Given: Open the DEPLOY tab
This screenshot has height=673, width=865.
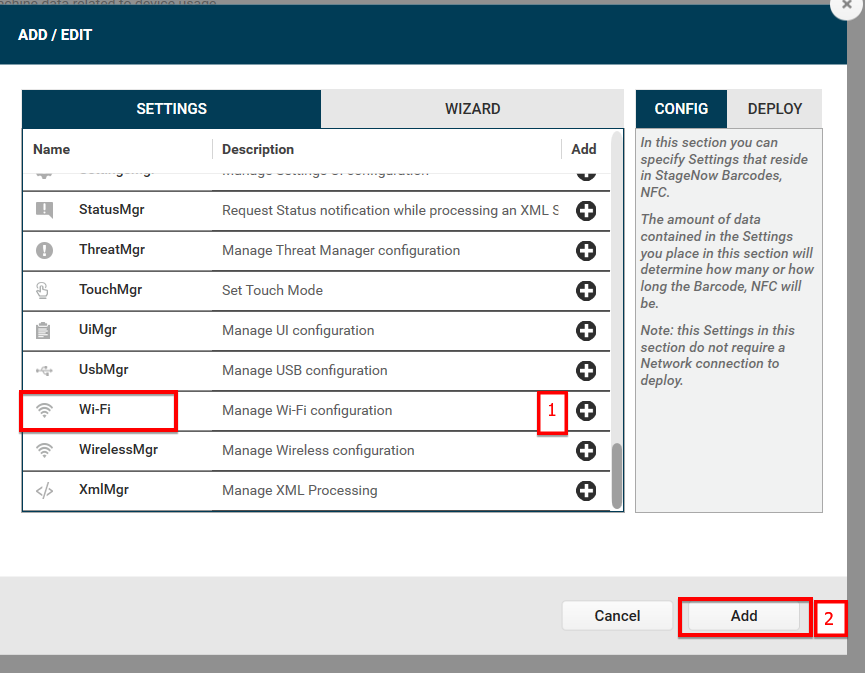Looking at the screenshot, I should point(777,109).
